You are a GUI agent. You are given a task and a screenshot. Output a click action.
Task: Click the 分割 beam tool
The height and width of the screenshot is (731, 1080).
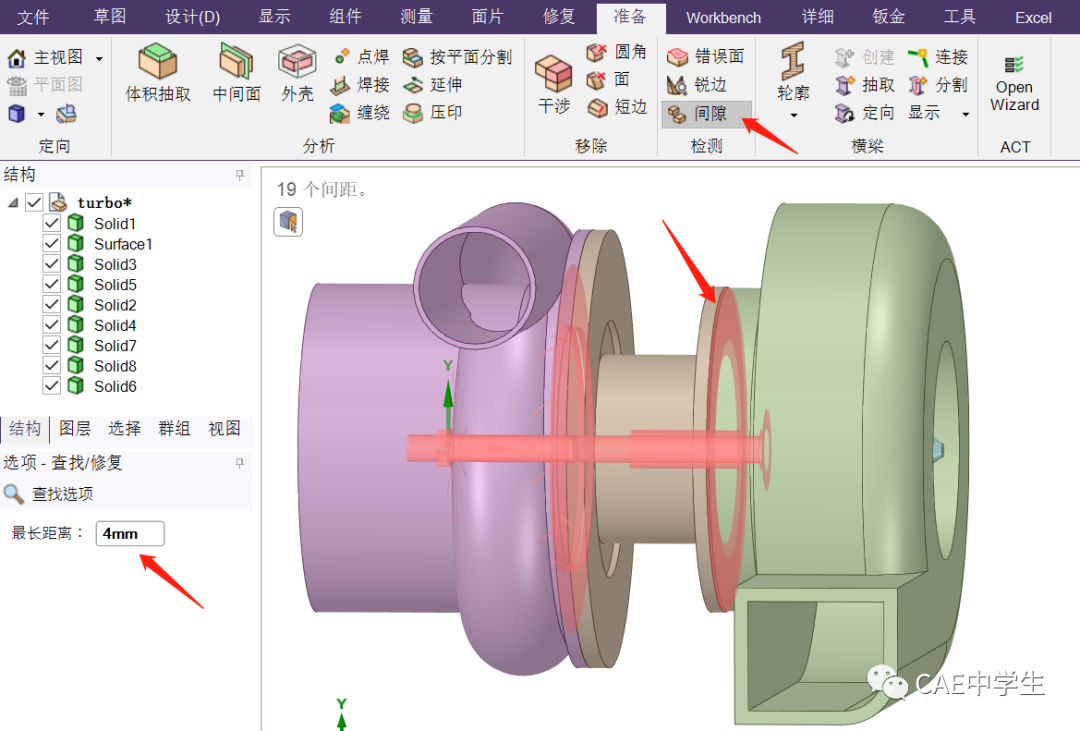937,85
